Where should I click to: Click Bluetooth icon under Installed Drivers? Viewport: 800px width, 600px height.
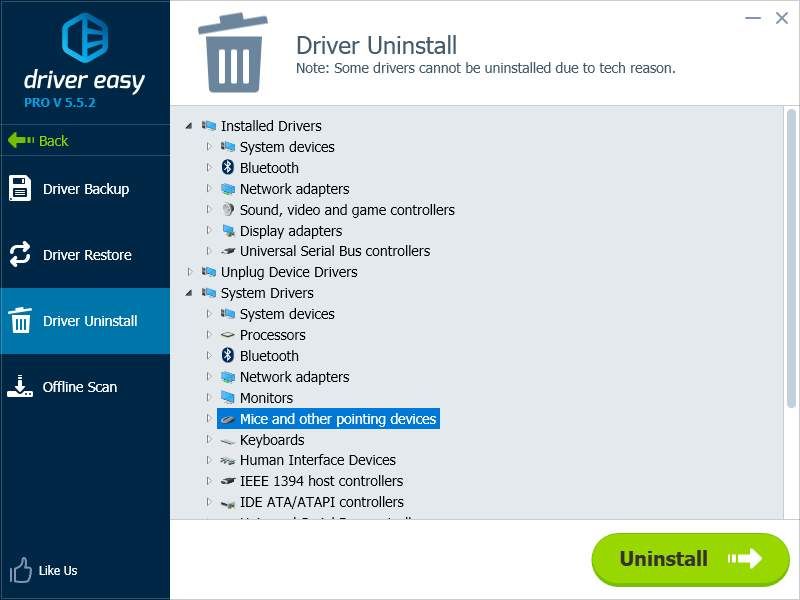click(x=227, y=168)
